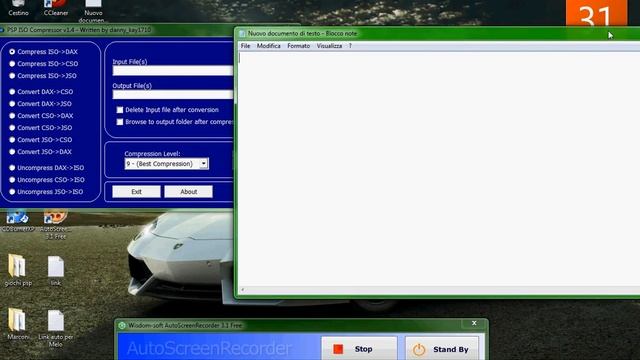Click Stand By in AutoScreenRecorder
This screenshot has height=360, width=640.
[x=442, y=349]
